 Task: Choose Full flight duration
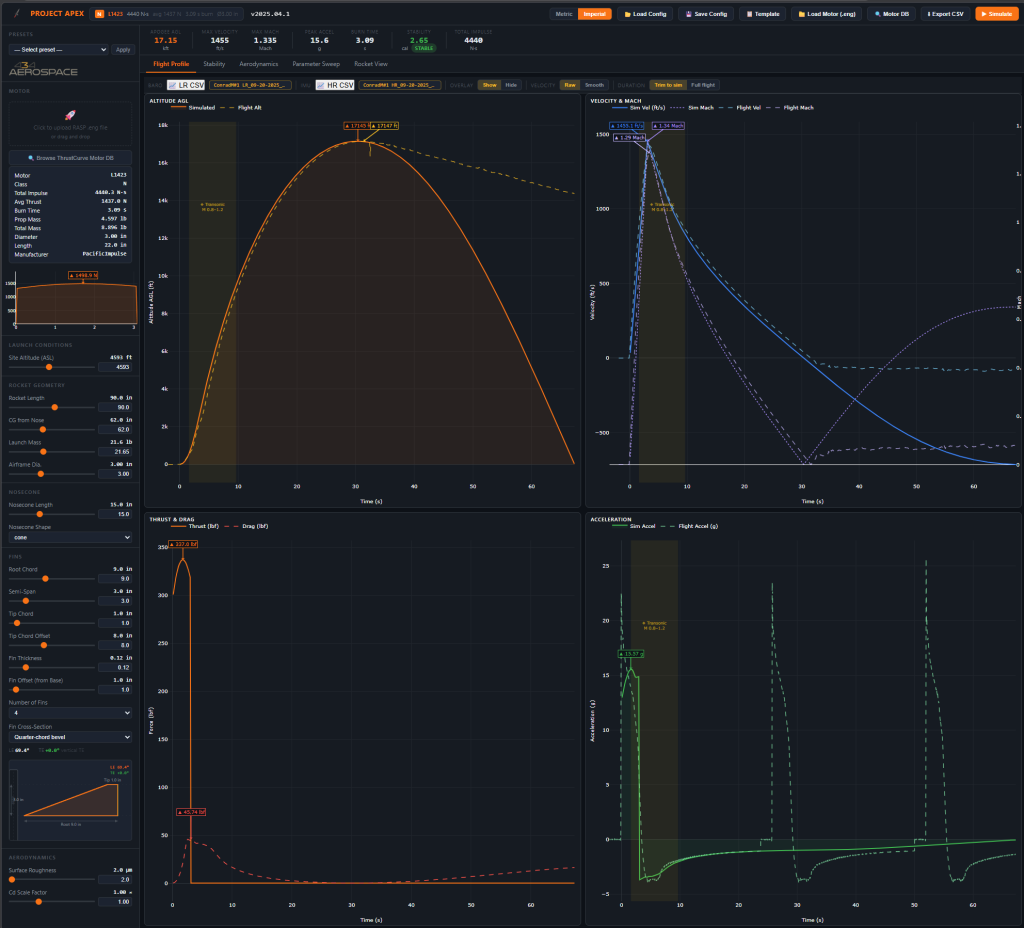pos(703,85)
